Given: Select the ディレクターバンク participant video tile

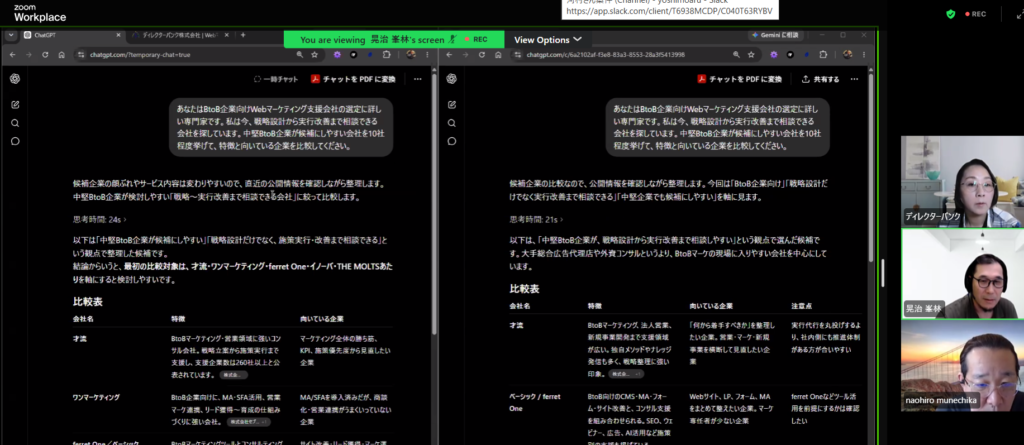Looking at the screenshot, I should point(963,181).
